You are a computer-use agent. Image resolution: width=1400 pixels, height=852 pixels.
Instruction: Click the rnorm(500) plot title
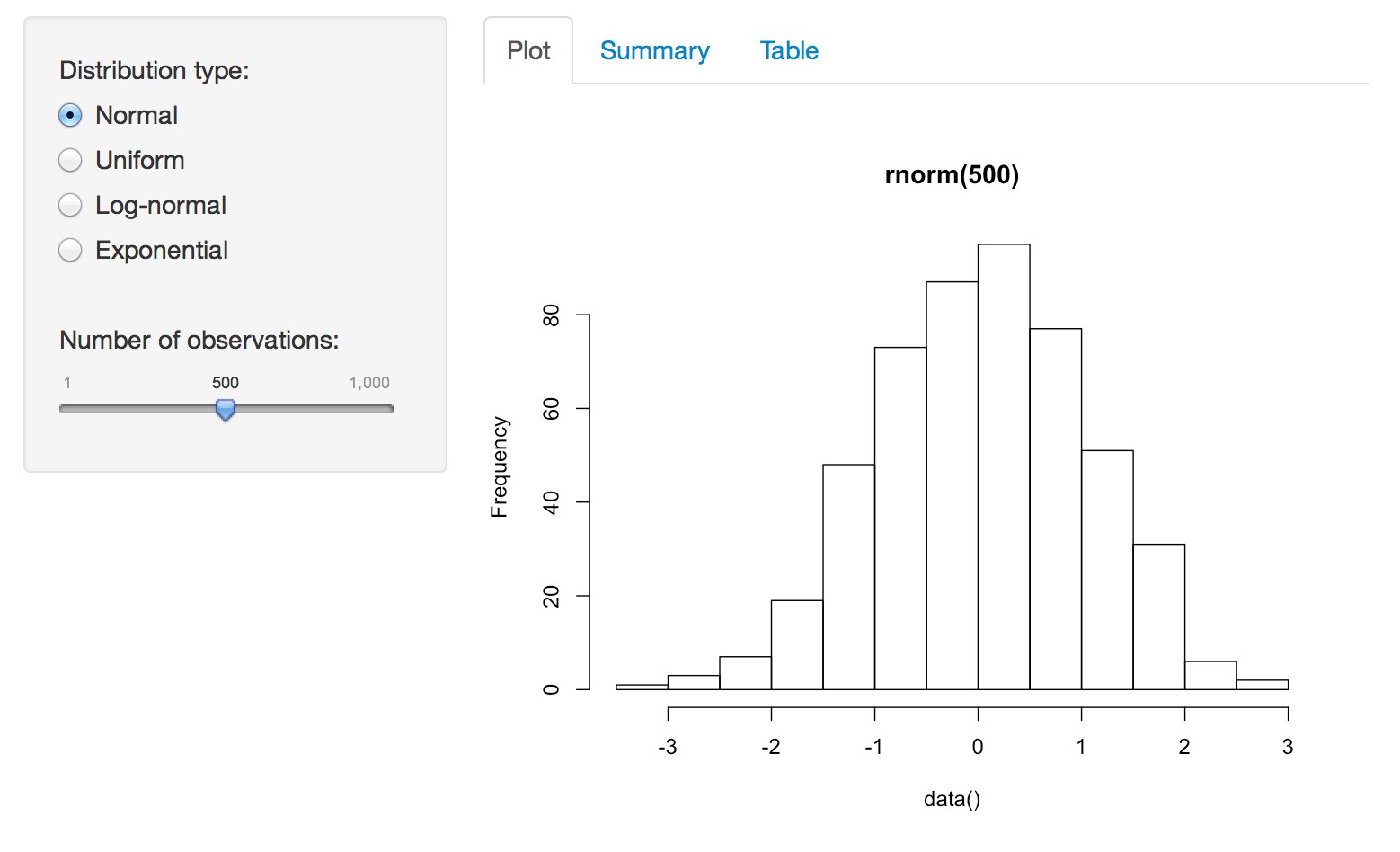pos(952,175)
